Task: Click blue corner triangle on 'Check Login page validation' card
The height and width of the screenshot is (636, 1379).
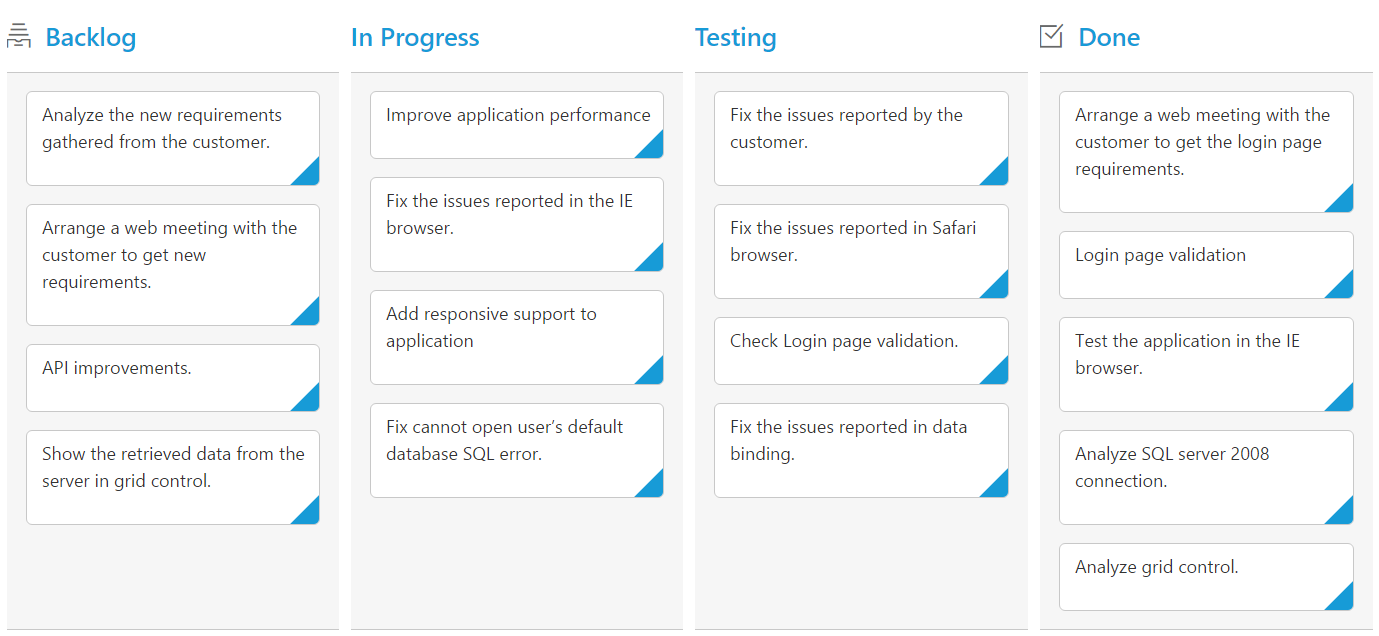Action: coord(999,375)
